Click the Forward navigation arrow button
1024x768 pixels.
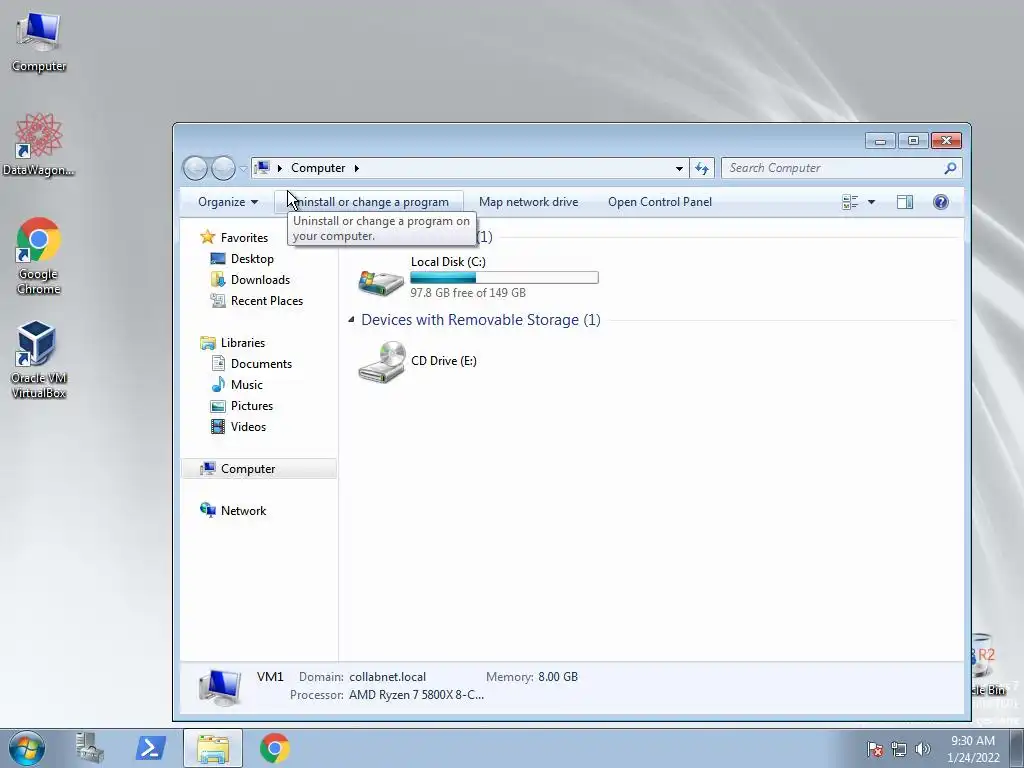click(x=223, y=168)
